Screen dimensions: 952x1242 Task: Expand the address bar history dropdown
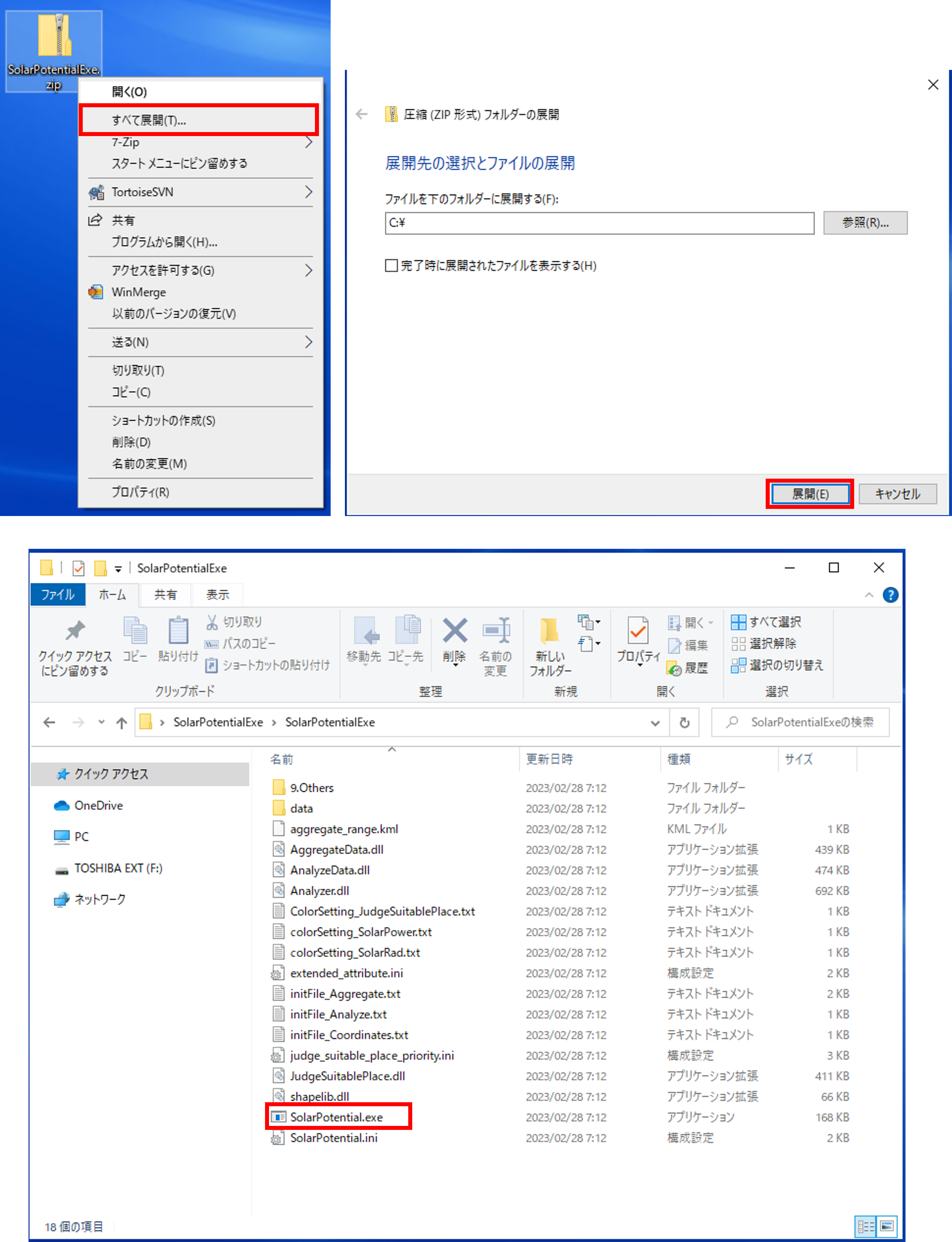(x=655, y=723)
